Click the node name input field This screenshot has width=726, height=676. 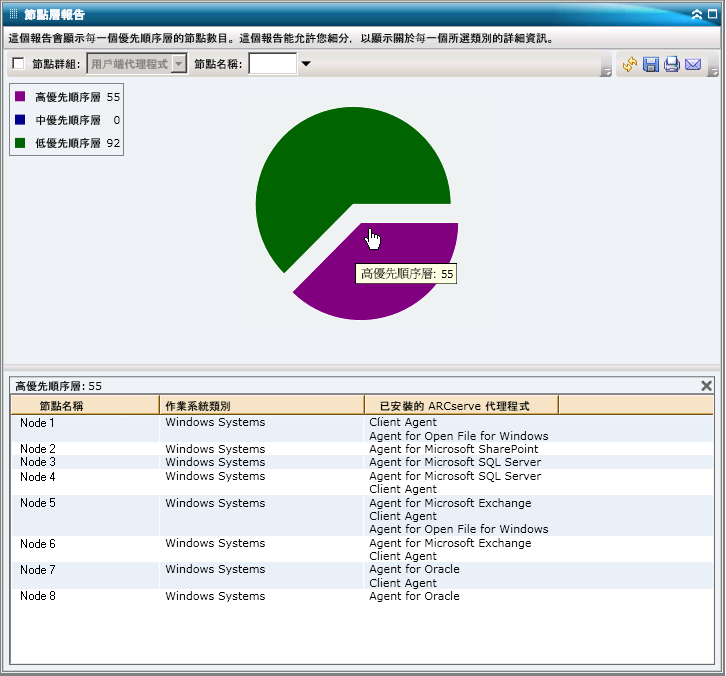coord(272,64)
